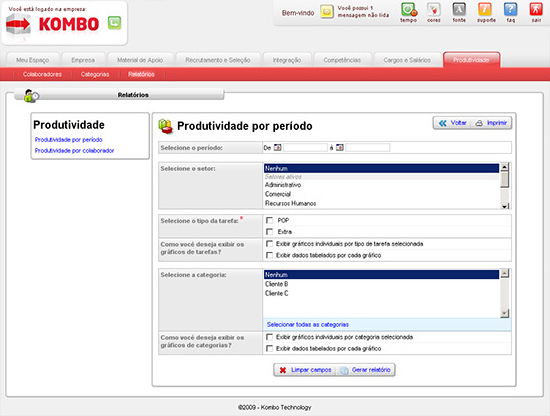Choose Cliente B in the categoria list
The image size is (550, 416).
coord(276,284)
